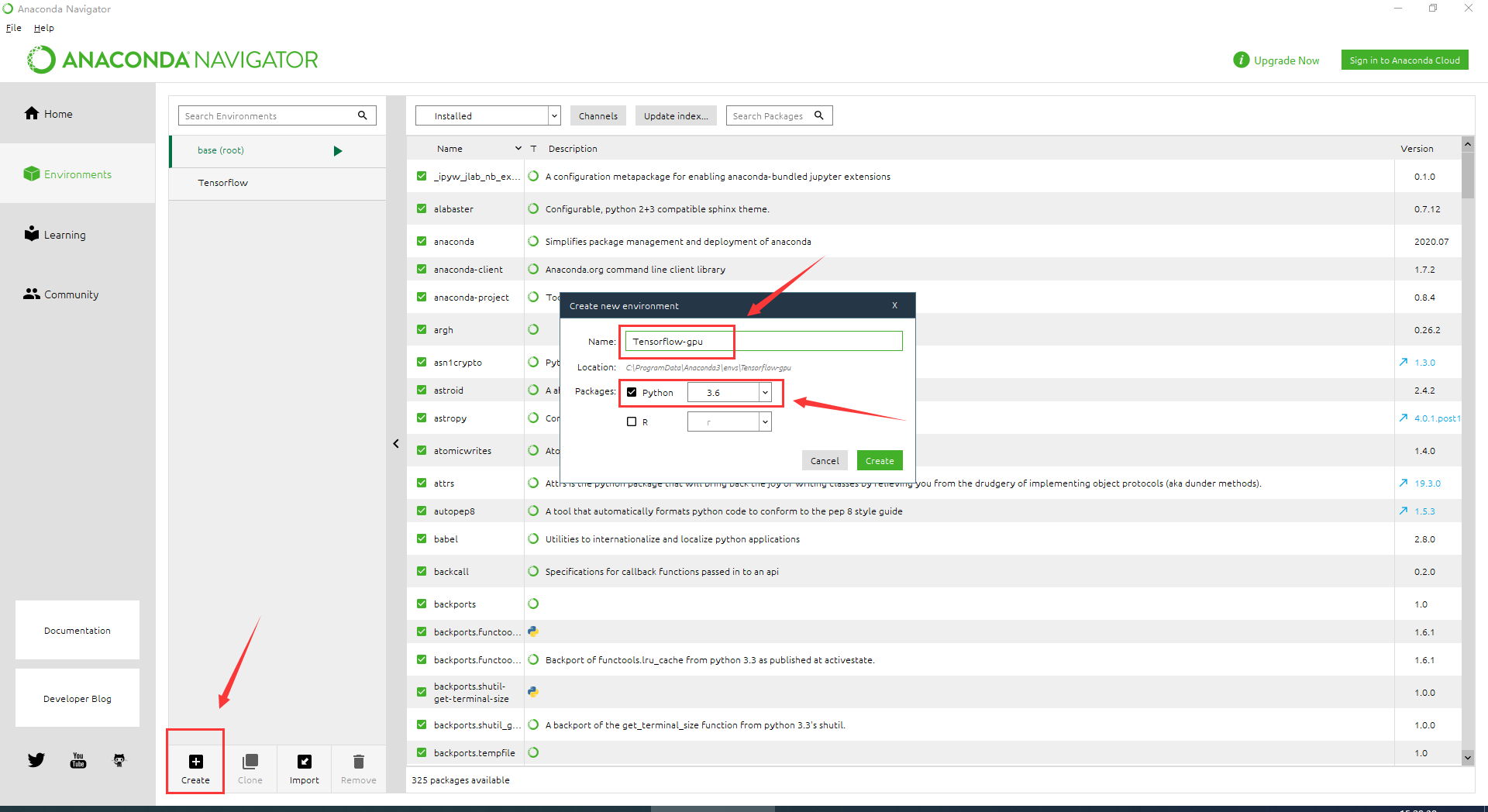1488x812 pixels.
Task: Open the YouTube icon link
Action: click(x=78, y=760)
